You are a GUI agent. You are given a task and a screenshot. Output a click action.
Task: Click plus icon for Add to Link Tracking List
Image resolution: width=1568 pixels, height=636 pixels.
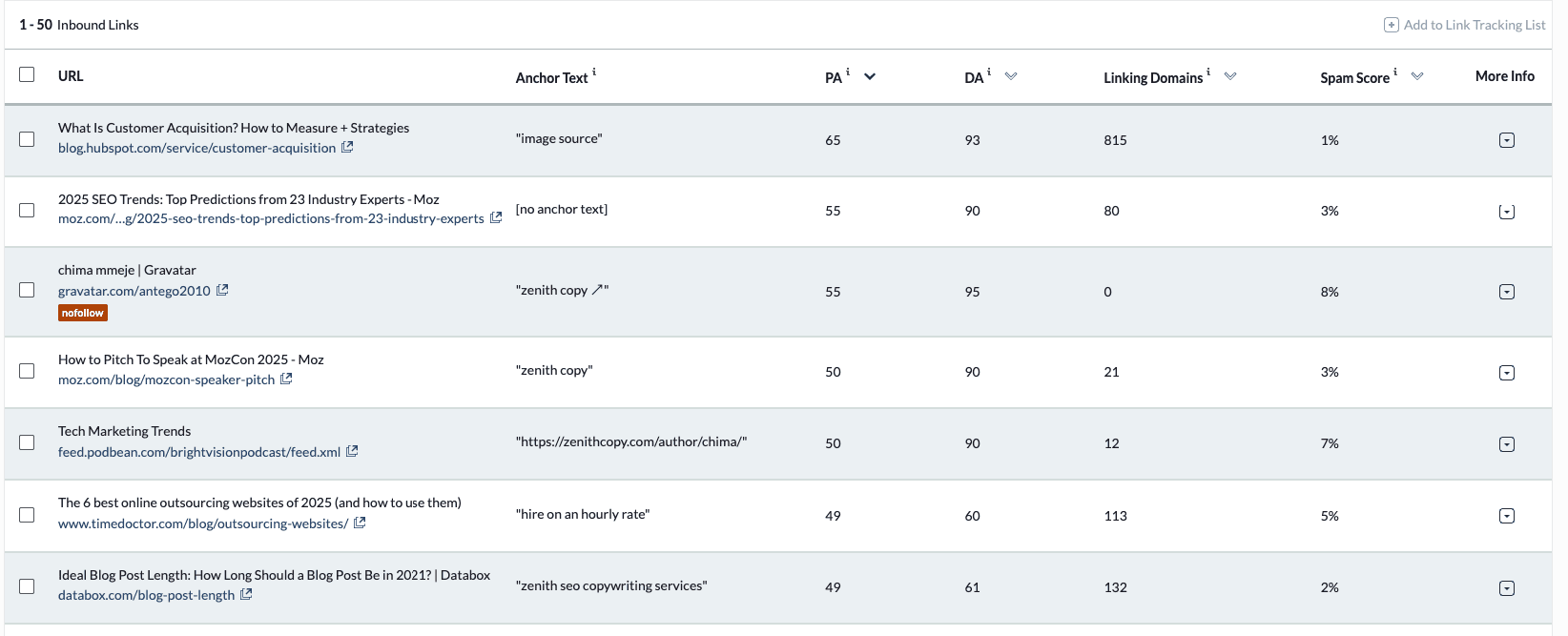coord(1392,25)
